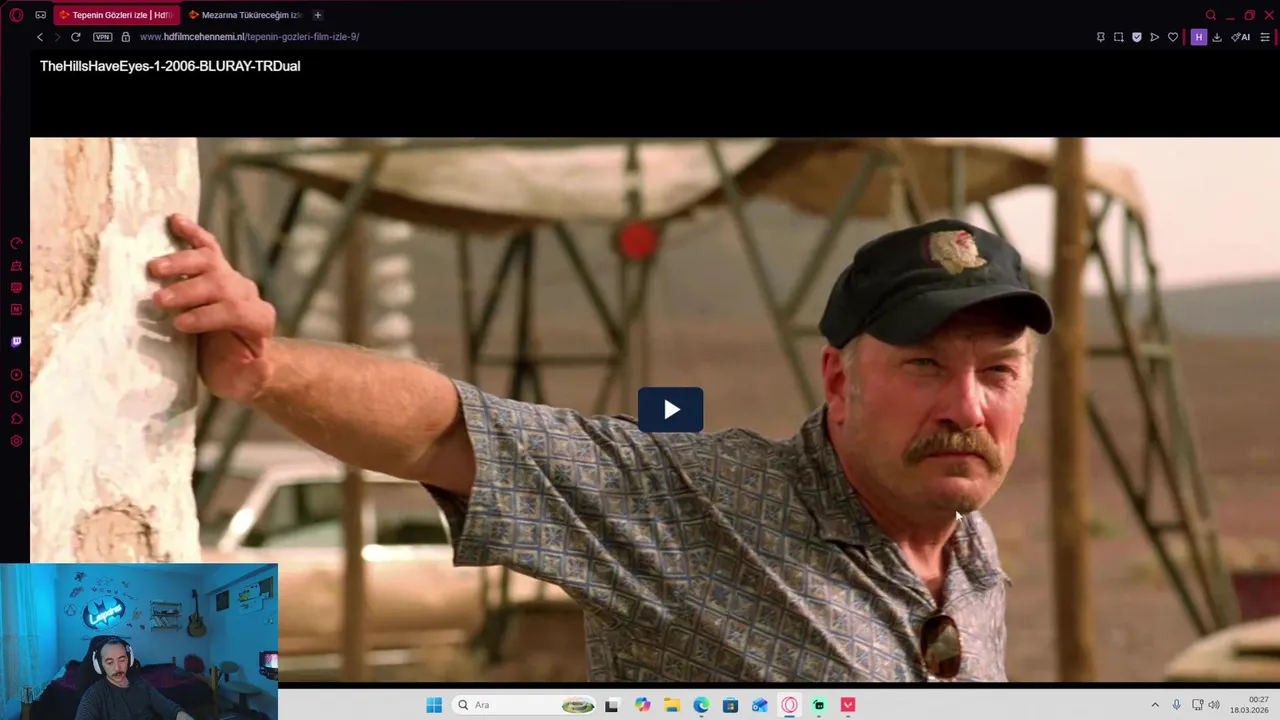This screenshot has height=720, width=1280.
Task: Open Microsoft Edge from the taskbar
Action: click(x=701, y=705)
